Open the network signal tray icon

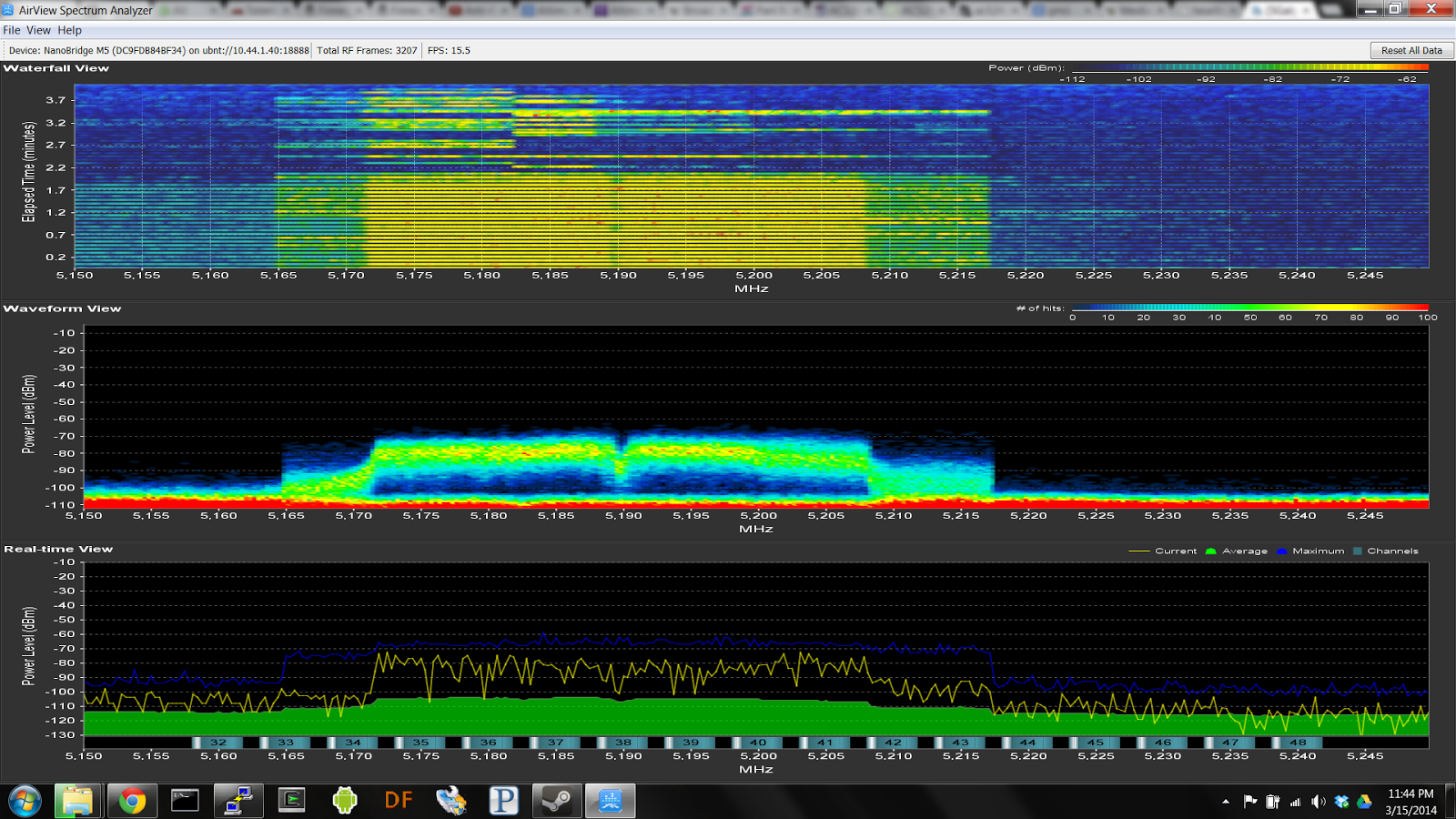1295,802
